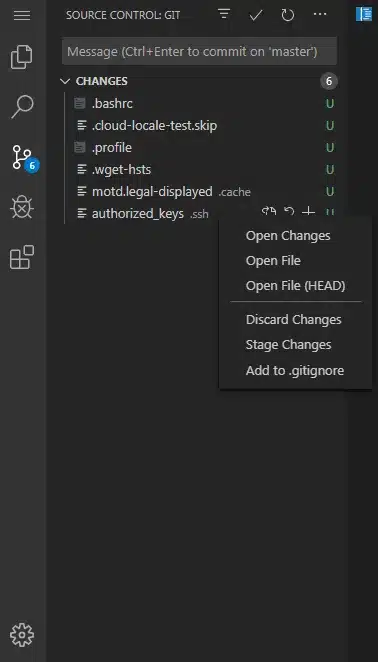The width and height of the screenshot is (378, 662).
Task: Discard authorized_keys changes with undo icon
Action: (289, 212)
